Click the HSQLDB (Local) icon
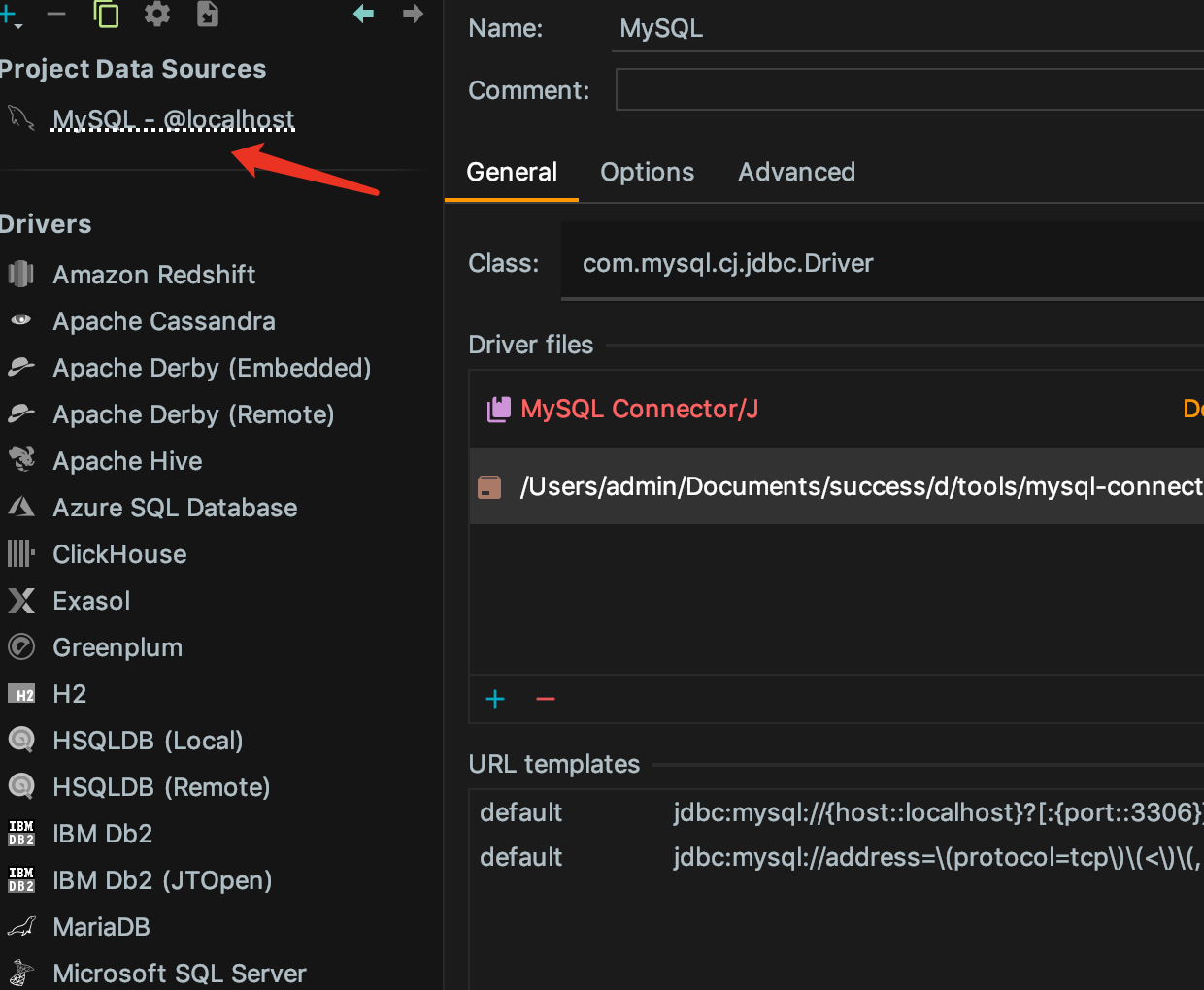 point(21,740)
